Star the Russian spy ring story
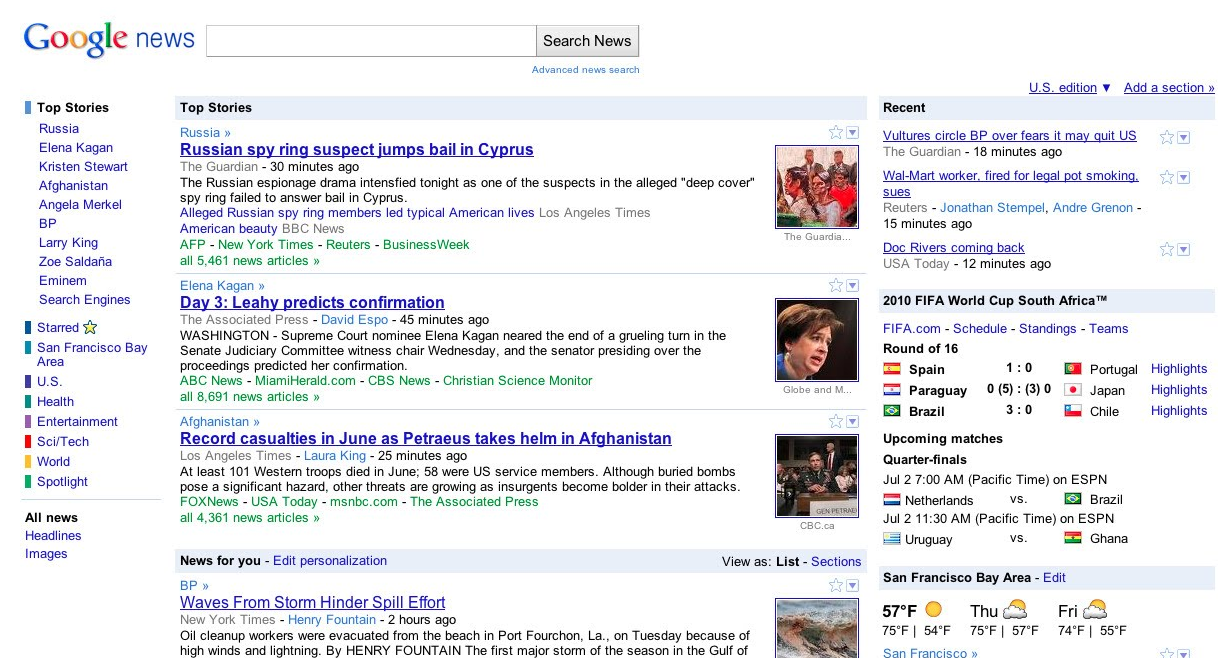This screenshot has width=1225, height=658. [x=838, y=132]
